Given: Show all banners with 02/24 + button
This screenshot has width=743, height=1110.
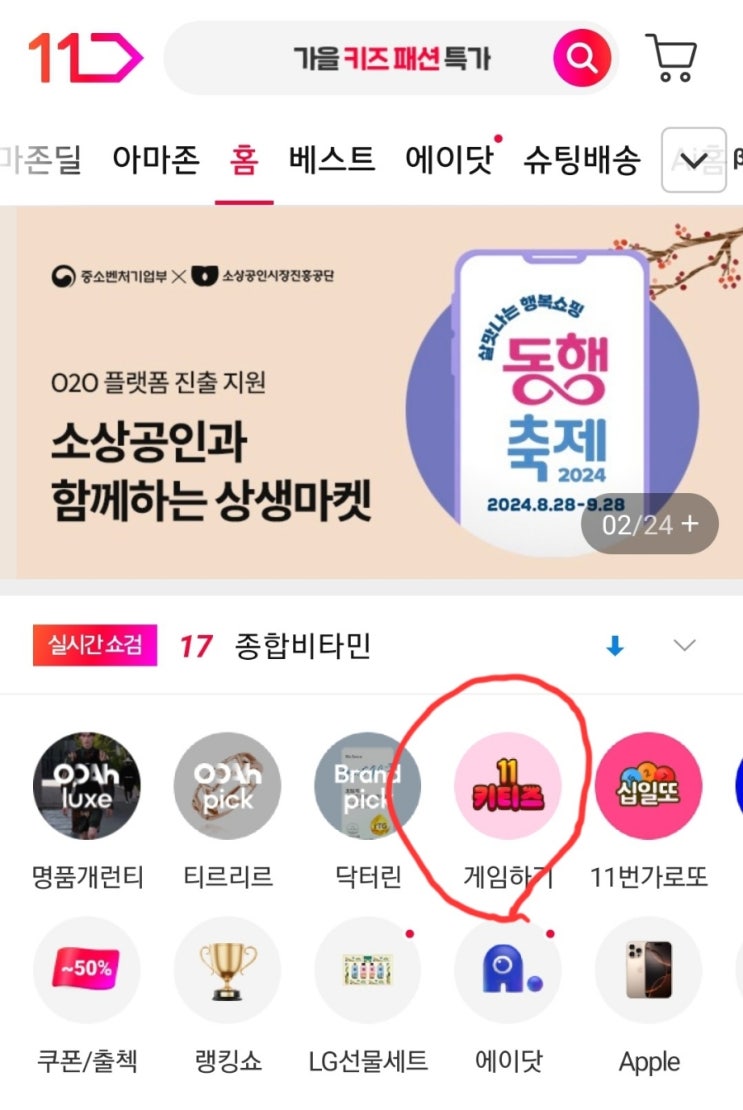Looking at the screenshot, I should (650, 524).
